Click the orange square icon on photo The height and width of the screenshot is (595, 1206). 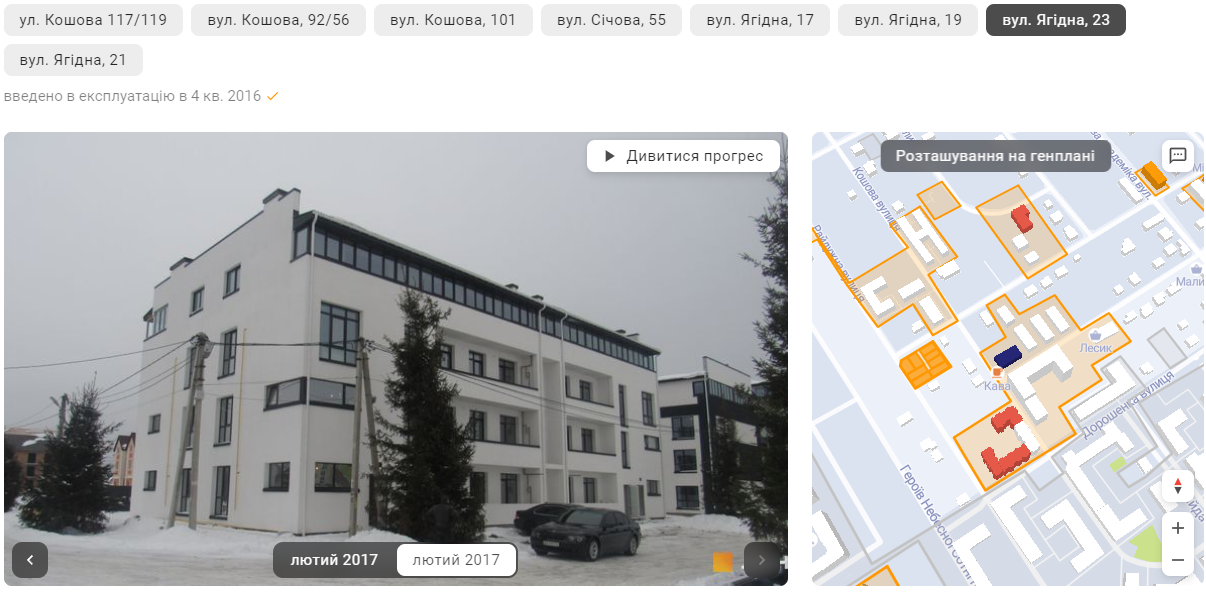pyautogui.click(x=723, y=562)
